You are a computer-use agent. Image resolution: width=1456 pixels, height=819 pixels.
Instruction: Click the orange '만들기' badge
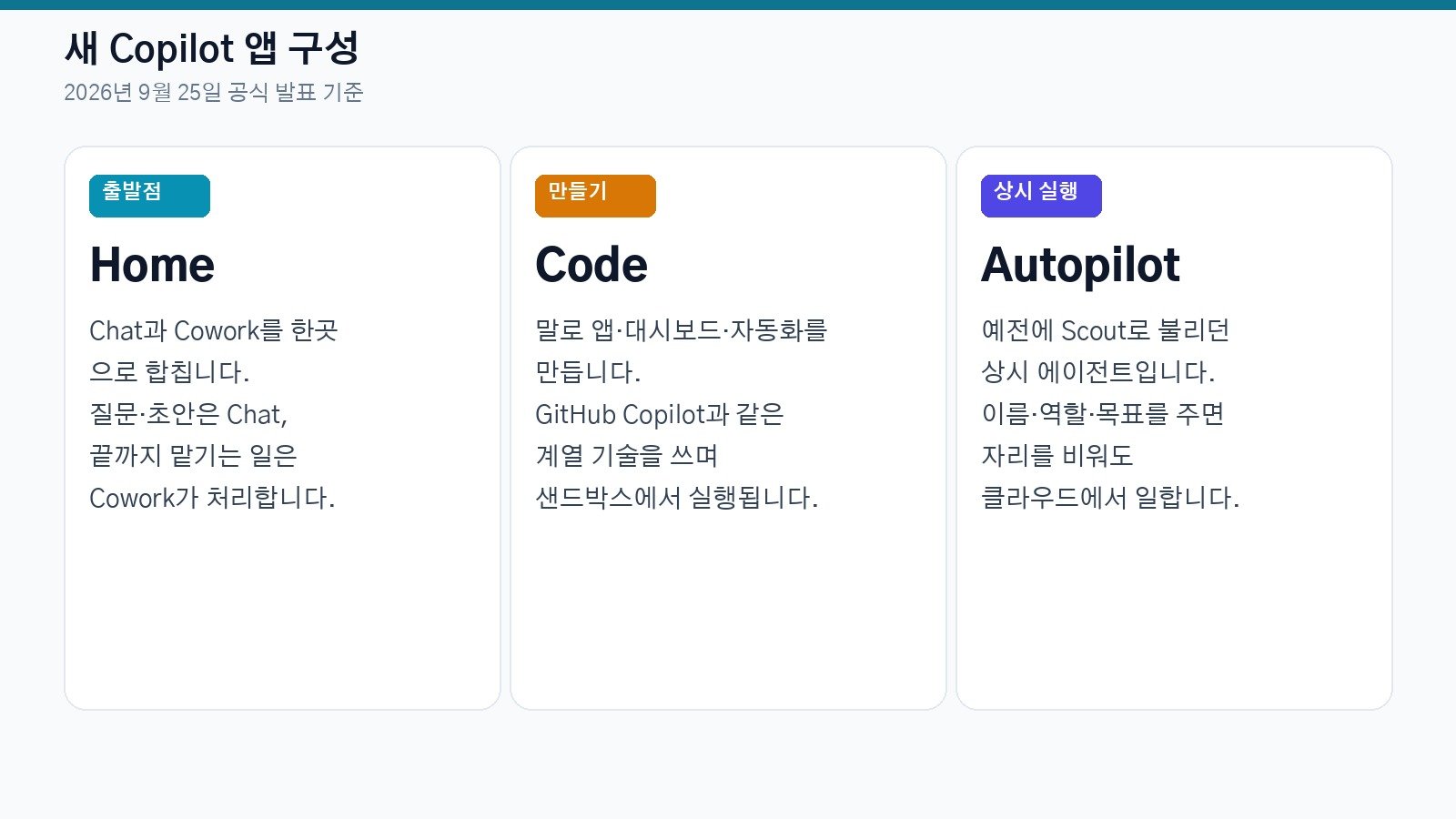coord(595,196)
